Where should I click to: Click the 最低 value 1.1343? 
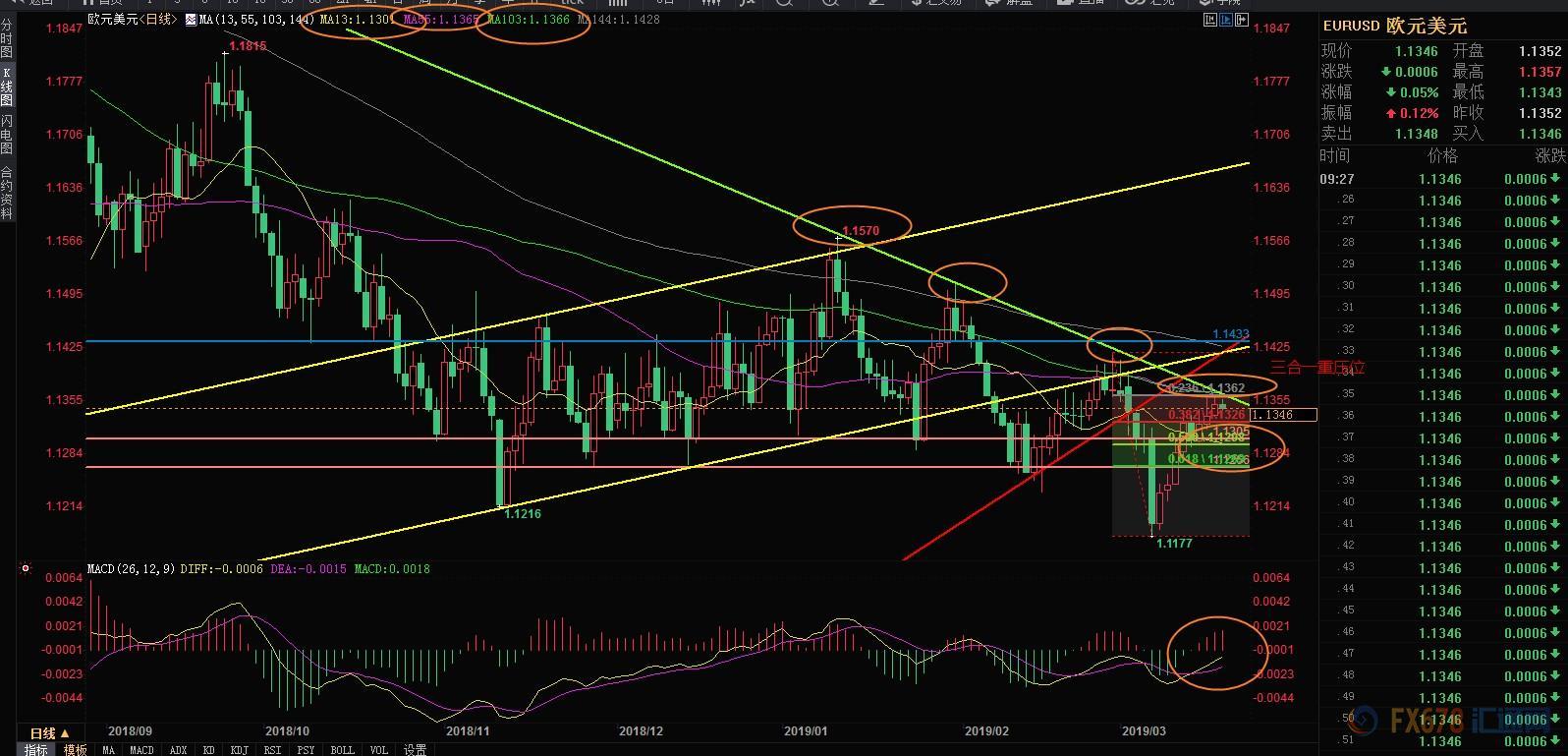[1540, 92]
